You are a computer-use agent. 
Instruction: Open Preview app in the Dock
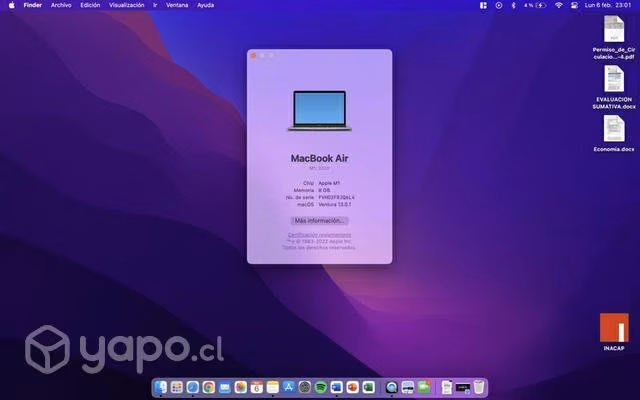[x=407, y=387]
